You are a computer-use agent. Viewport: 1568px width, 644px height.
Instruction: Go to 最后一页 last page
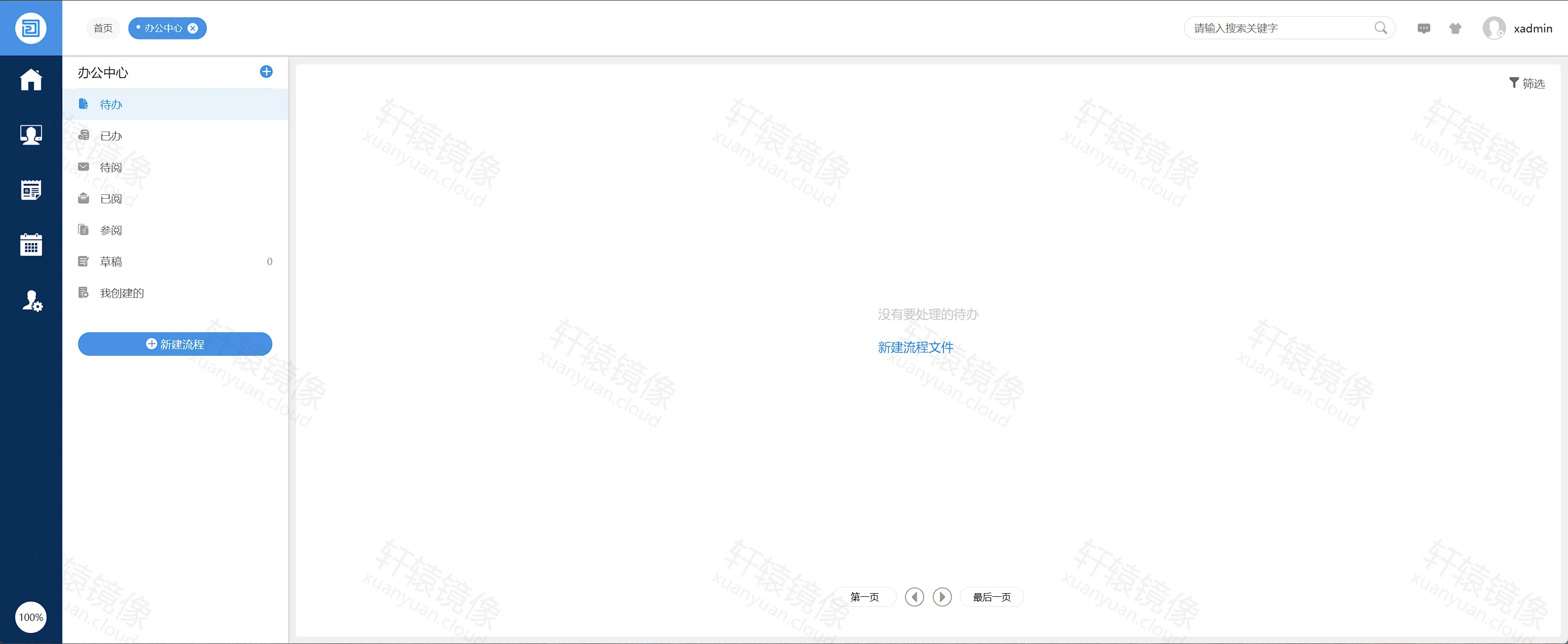(x=991, y=597)
